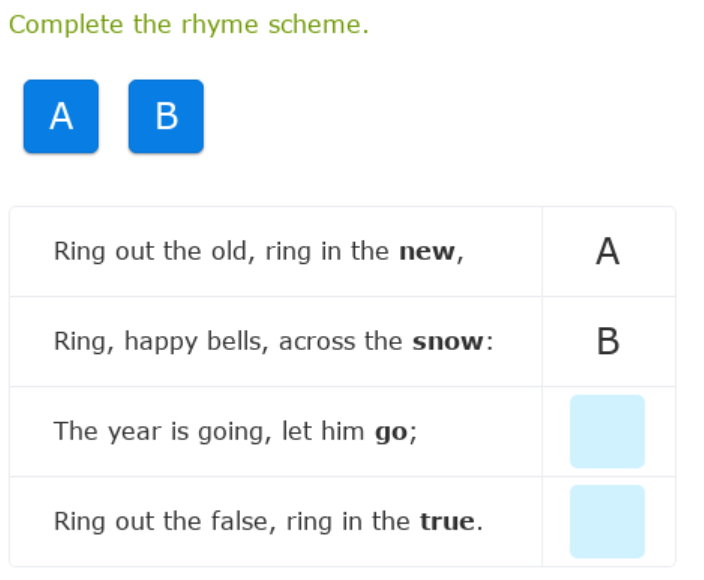Click the word "rhyme" in the instruction
The image size is (704, 580).
[220, 25]
